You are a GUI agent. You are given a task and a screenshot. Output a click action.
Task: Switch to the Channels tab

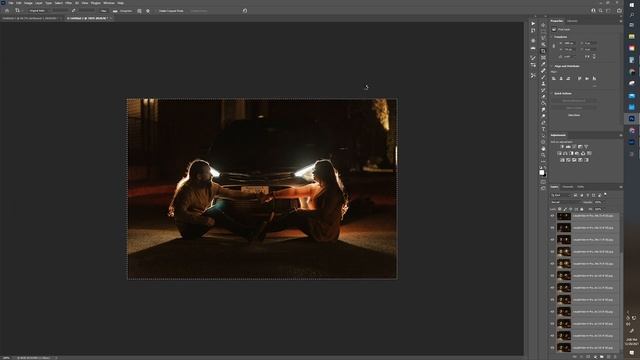pos(568,187)
